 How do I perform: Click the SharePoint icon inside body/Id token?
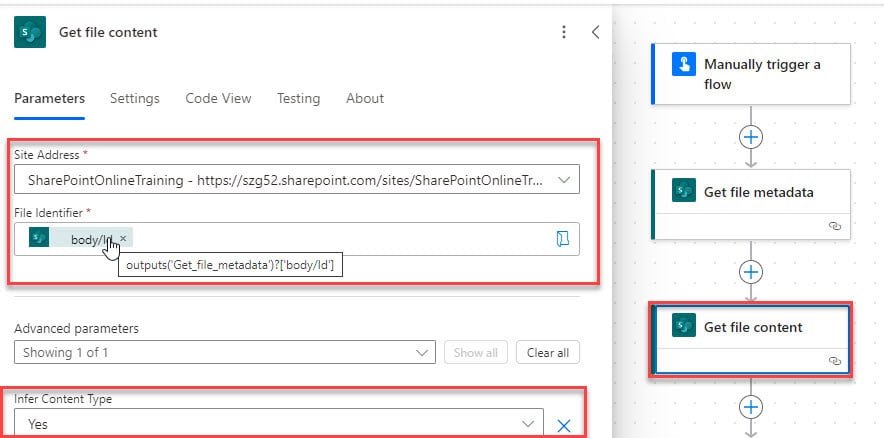[x=39, y=237]
